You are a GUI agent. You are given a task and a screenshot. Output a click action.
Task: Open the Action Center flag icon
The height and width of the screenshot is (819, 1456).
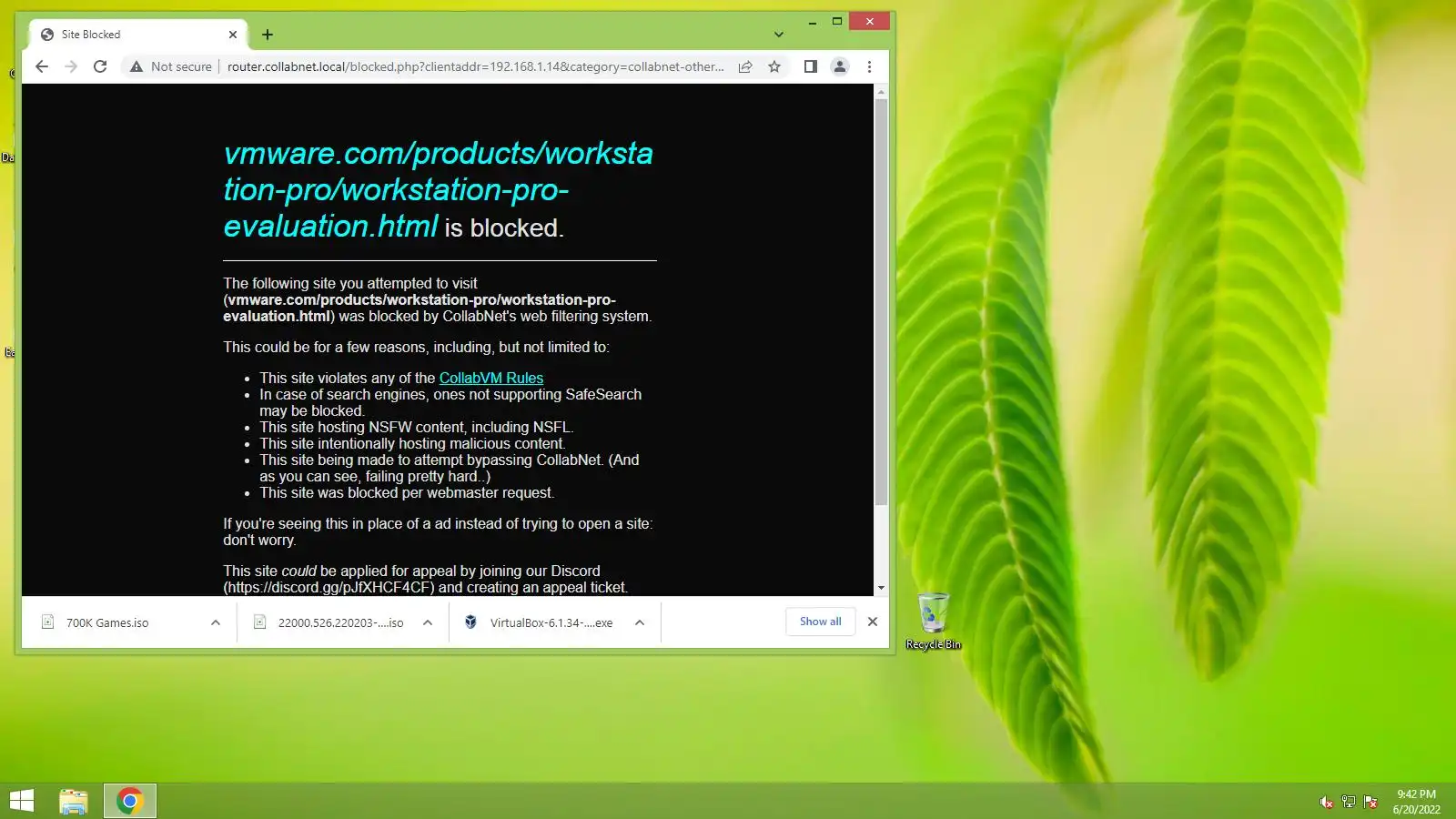pyautogui.click(x=1370, y=802)
